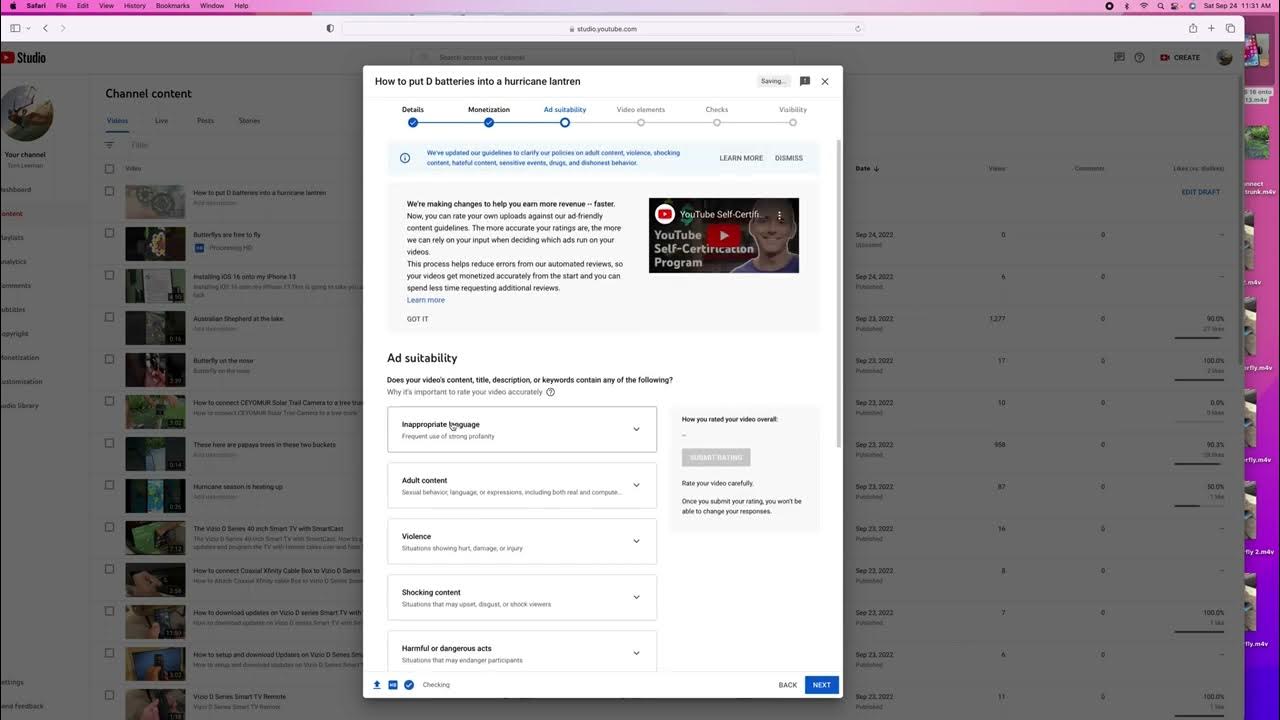Click NEXT to continue
1280x720 pixels.
822,685
